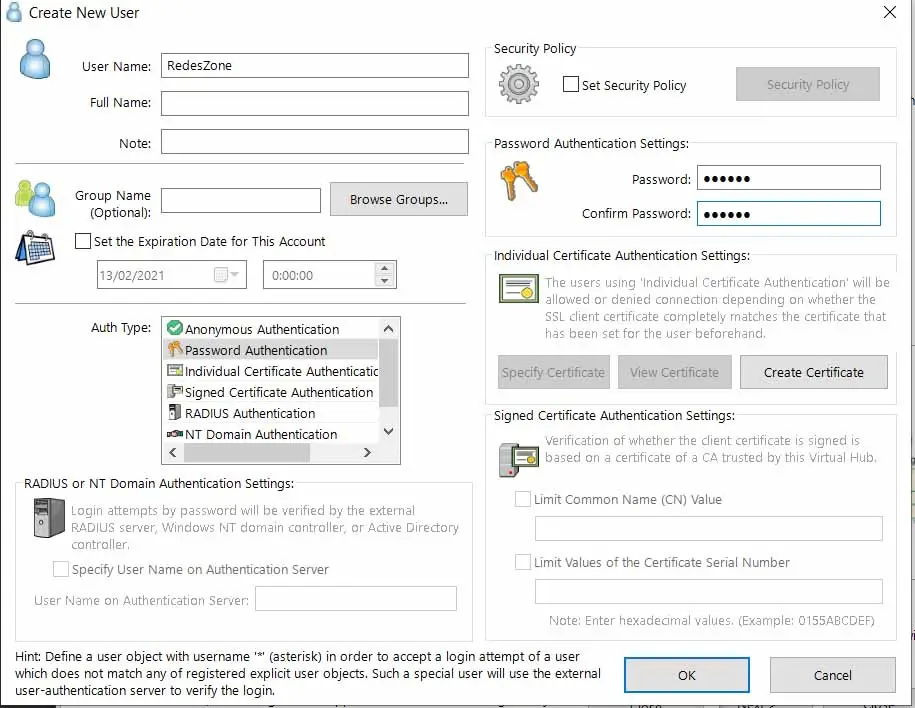Click View Certificate button

coord(675,372)
